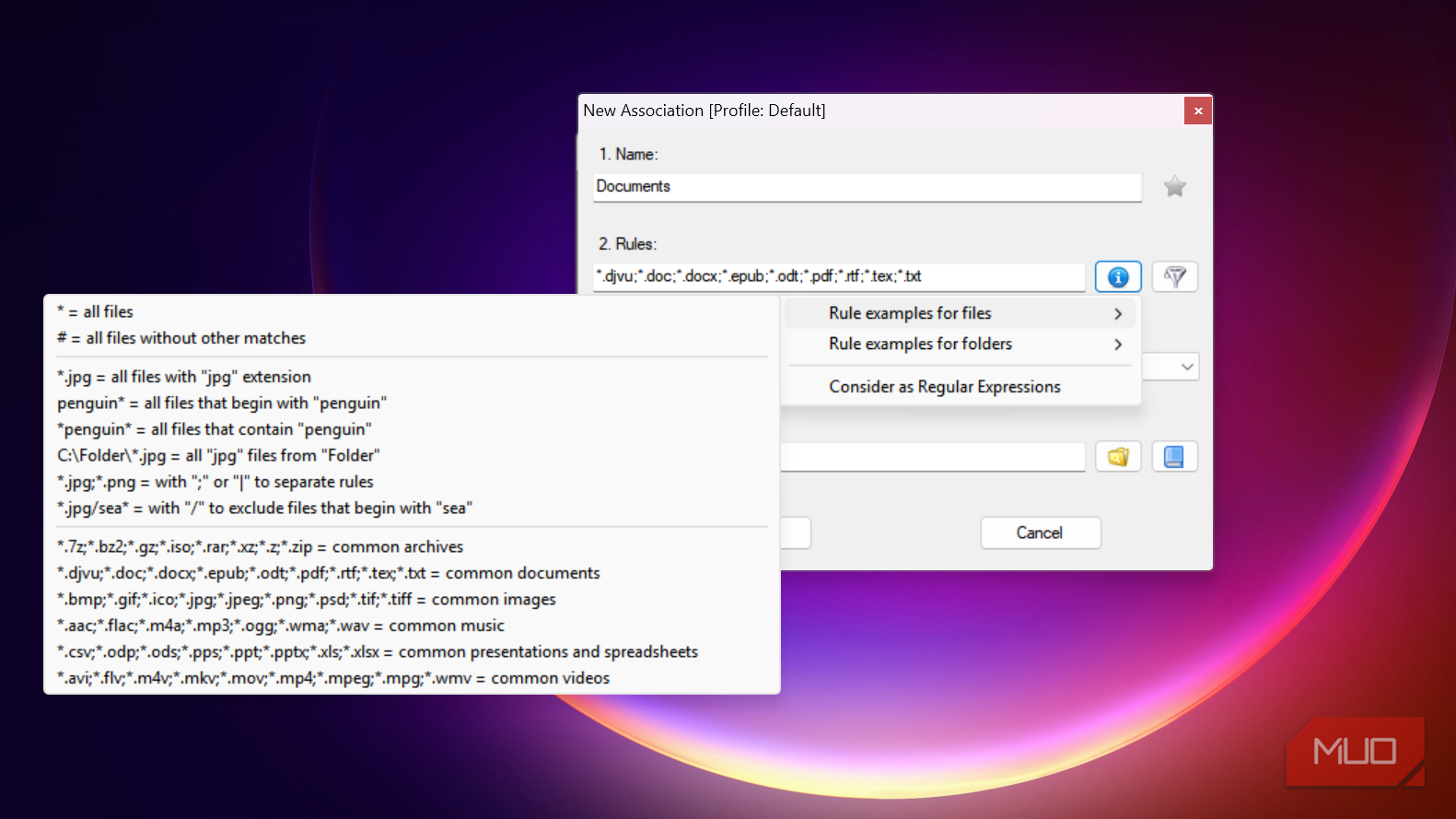Screen dimensions: 1456x819
Task: Click the yellow folder browse icon
Action: (x=1118, y=457)
